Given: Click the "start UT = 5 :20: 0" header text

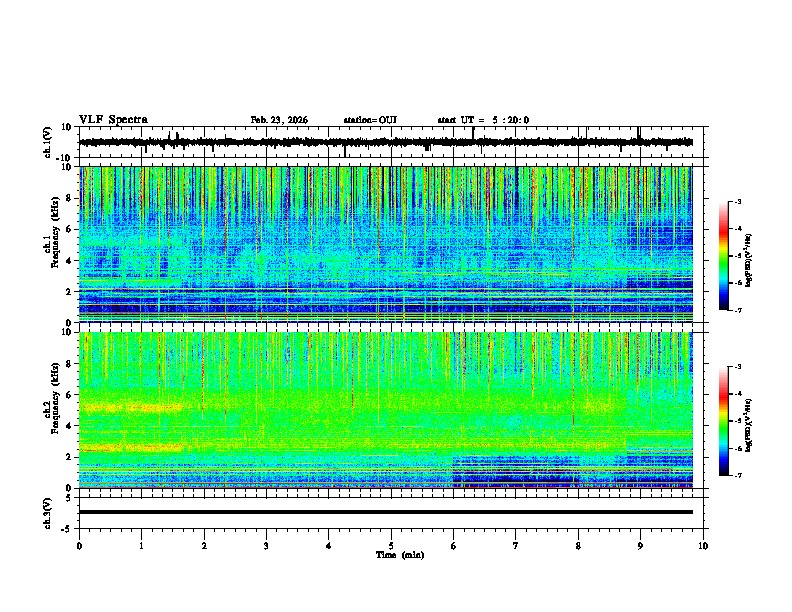Looking at the screenshot, I should pos(483,120).
